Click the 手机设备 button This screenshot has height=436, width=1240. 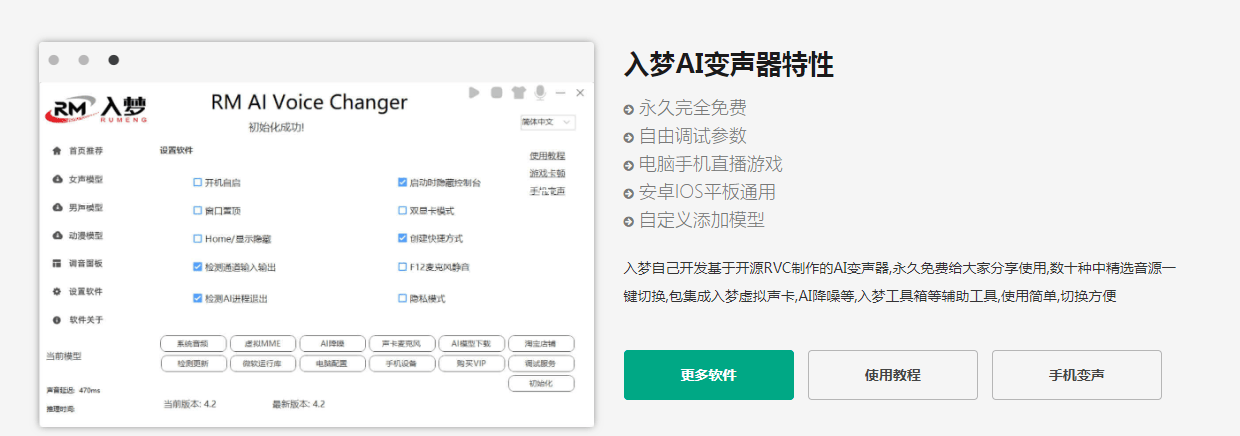402,364
